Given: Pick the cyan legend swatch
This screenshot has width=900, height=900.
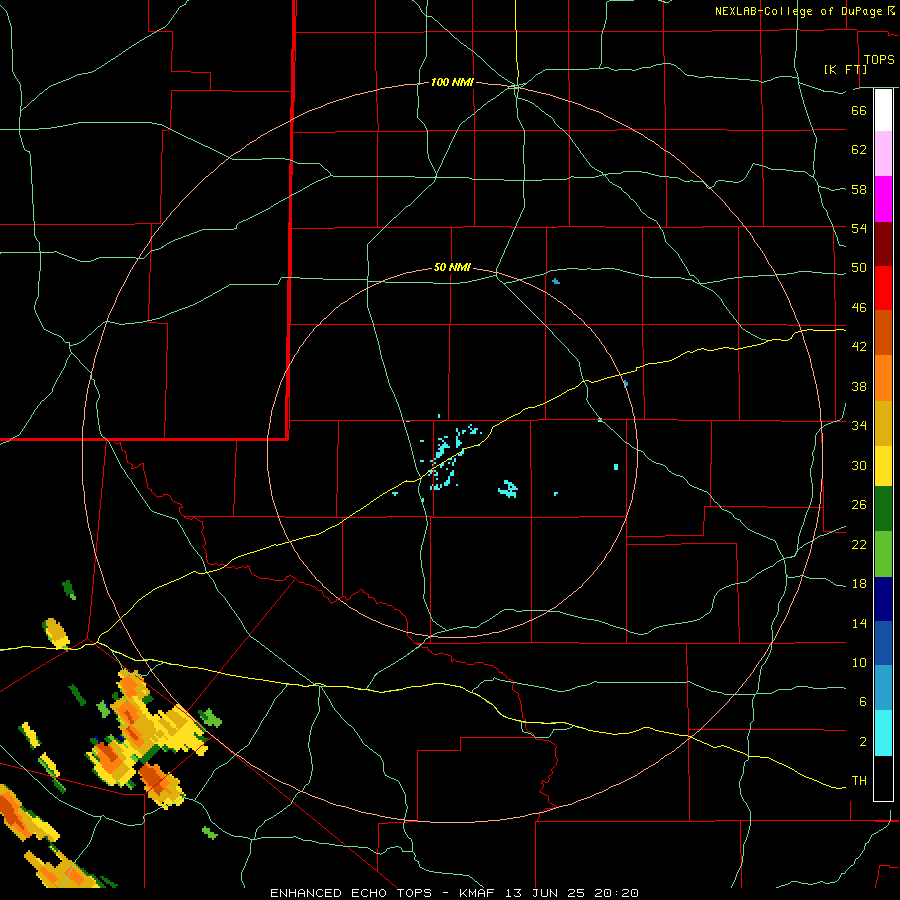Looking at the screenshot, I should click(883, 733).
